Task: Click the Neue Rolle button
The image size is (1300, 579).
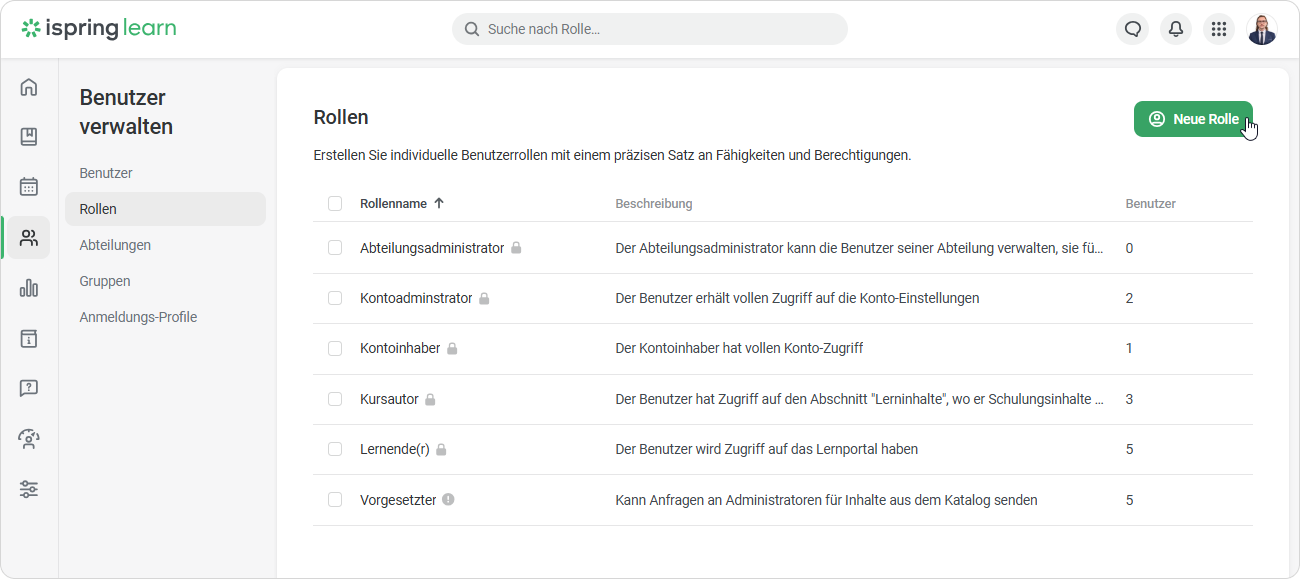Action: point(1193,119)
